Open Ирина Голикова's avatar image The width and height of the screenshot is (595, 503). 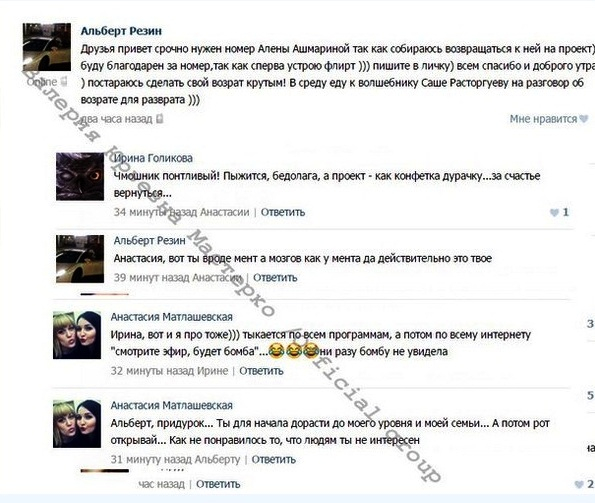80,176
